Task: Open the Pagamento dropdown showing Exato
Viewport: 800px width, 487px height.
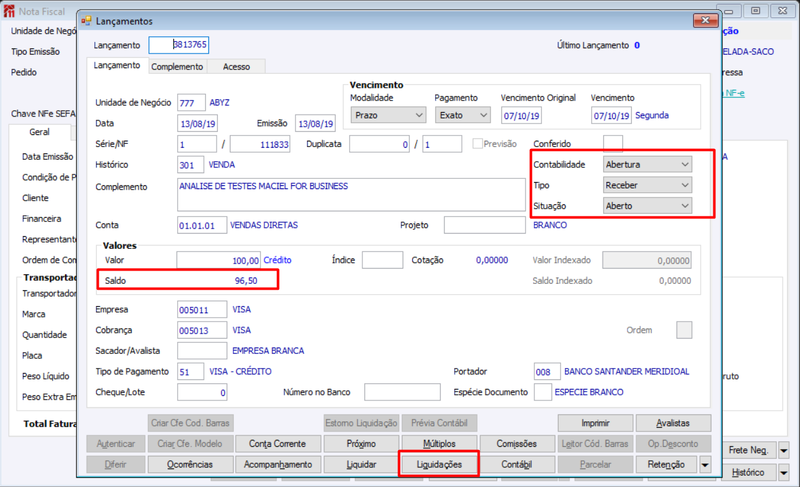Action: [463, 115]
